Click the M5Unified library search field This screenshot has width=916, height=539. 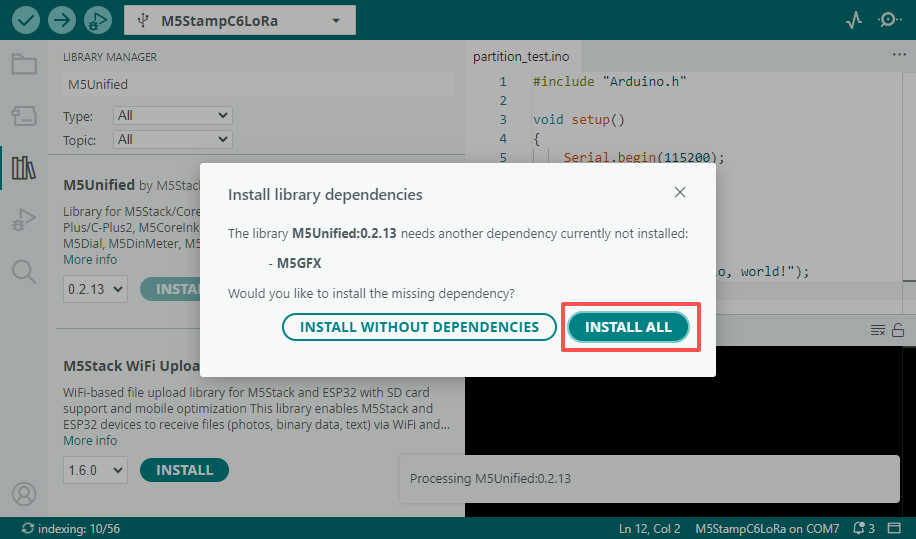tap(258, 85)
